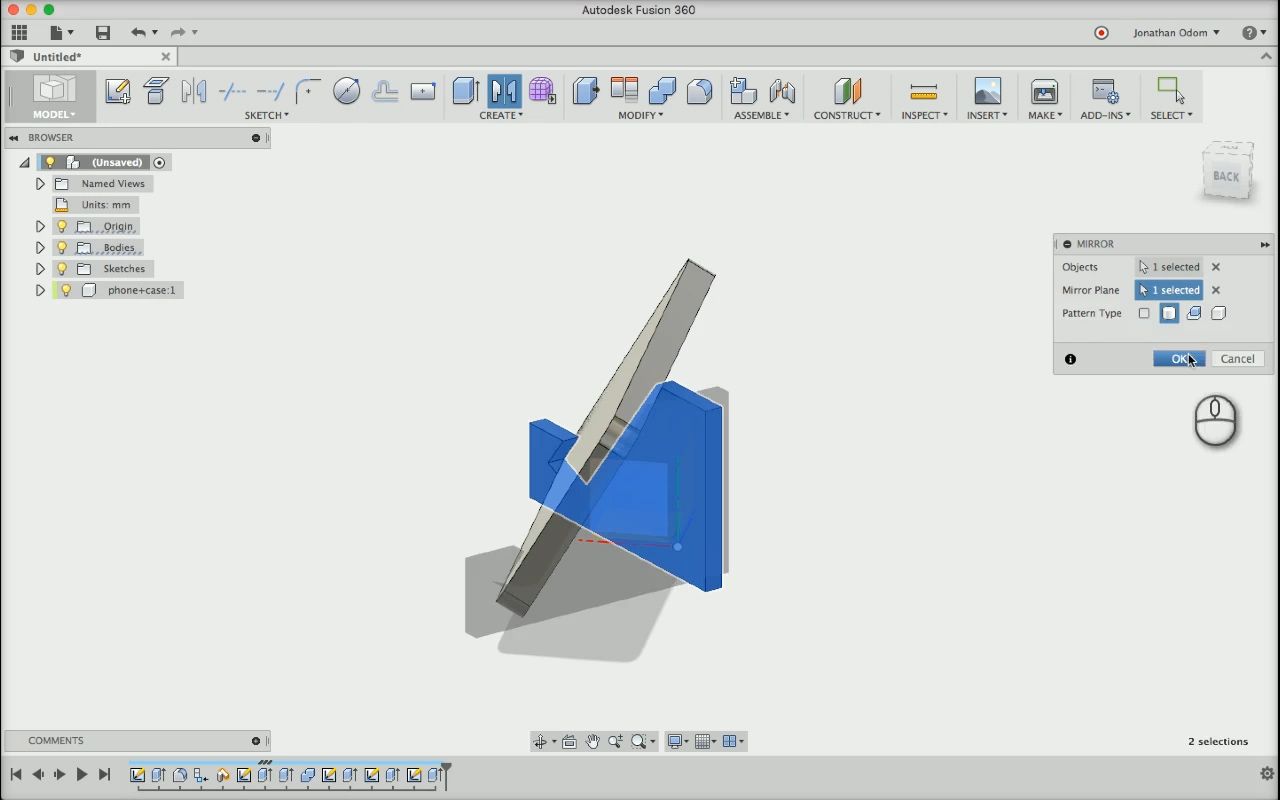1280x800 pixels.
Task: Click the Mirror Plane '1 selected' selector
Action: click(x=1169, y=290)
